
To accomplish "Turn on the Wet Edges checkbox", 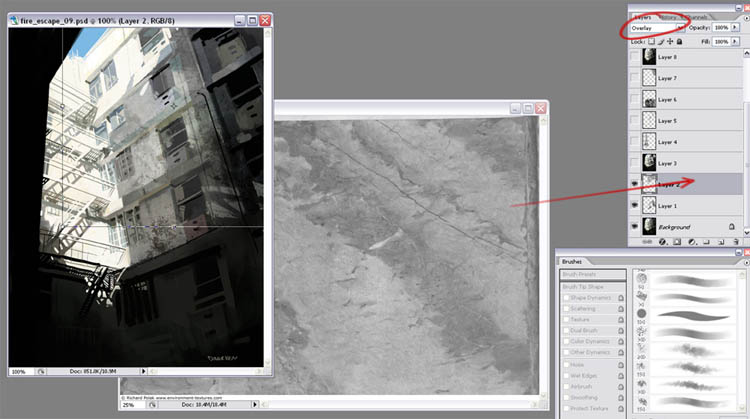I will coord(565,374).
